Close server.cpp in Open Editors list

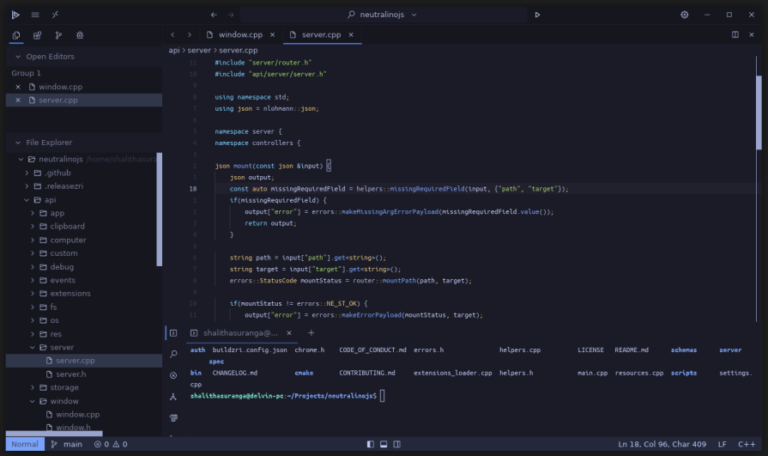coord(18,100)
